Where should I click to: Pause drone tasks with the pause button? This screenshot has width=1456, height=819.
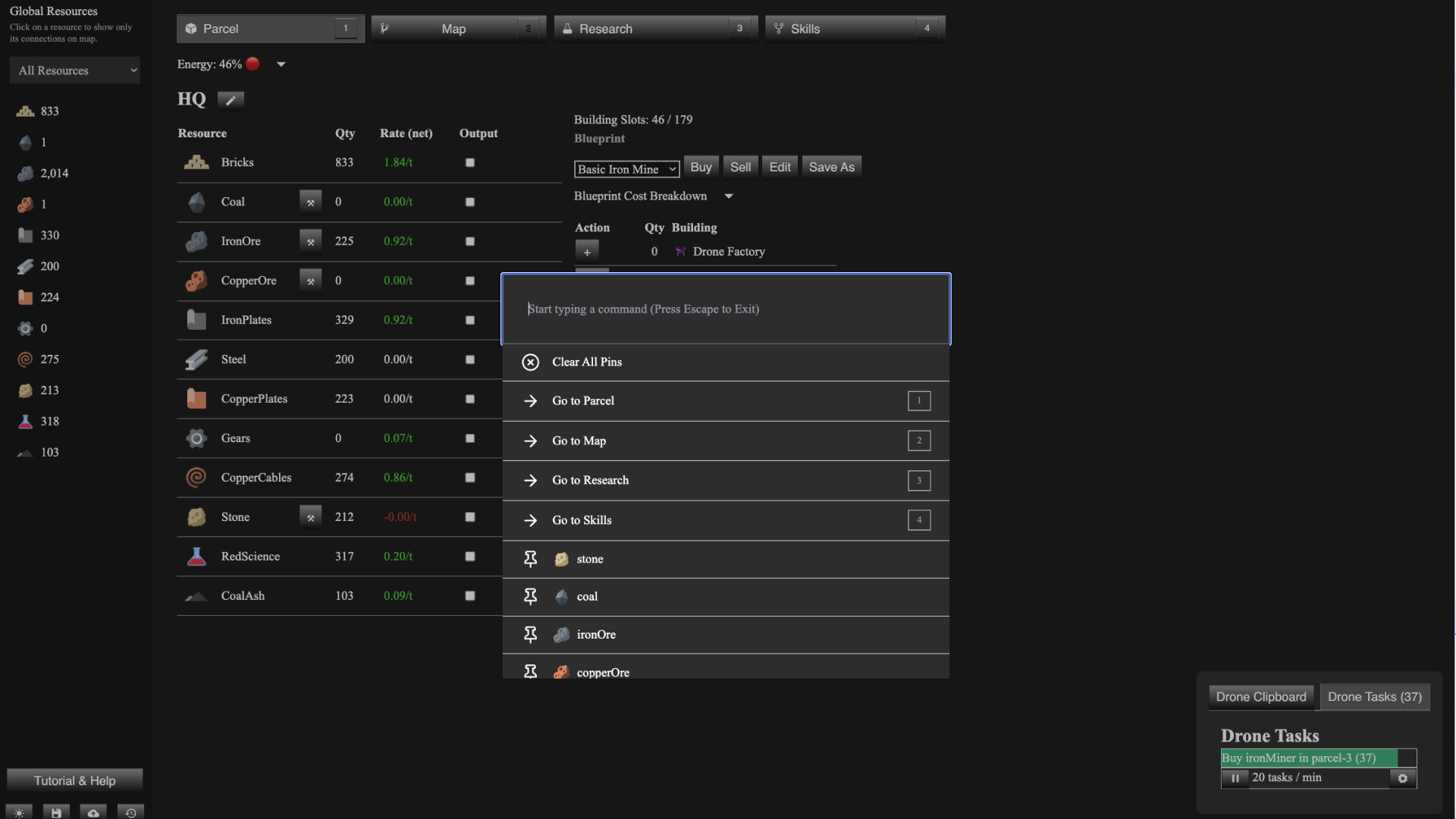coord(1235,778)
